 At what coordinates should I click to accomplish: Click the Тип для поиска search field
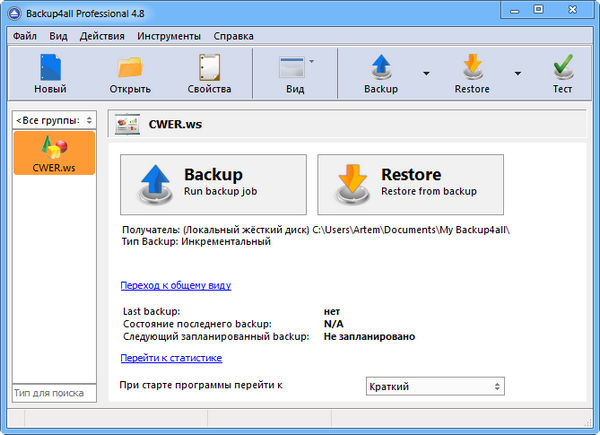(54, 392)
